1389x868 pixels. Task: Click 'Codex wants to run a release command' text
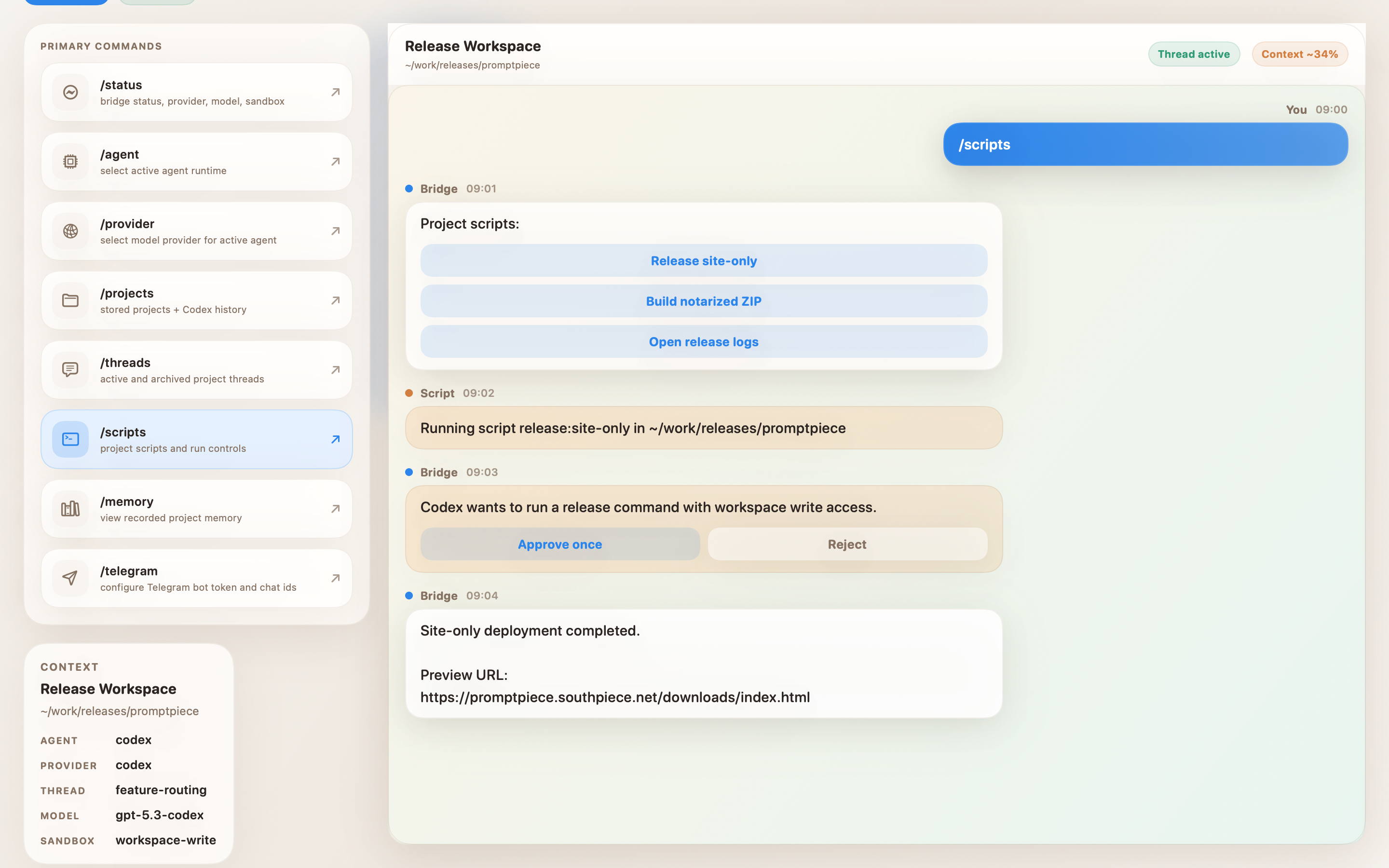tap(648, 507)
